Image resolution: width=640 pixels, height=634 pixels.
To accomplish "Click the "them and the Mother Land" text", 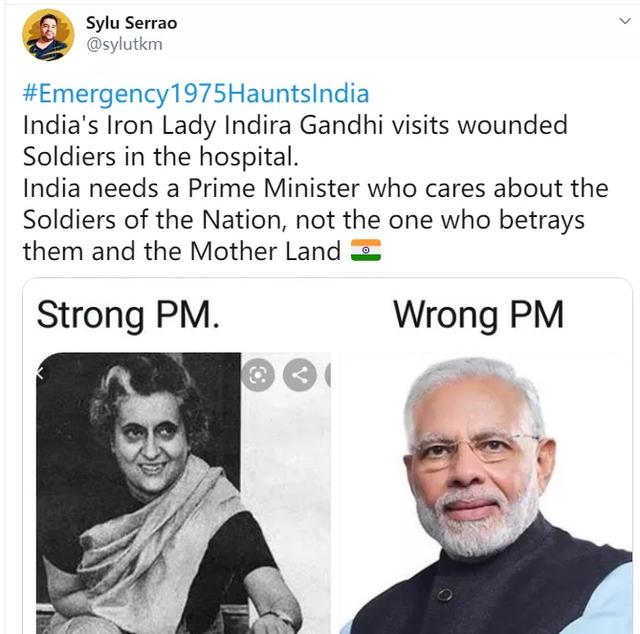I will 182,251.
